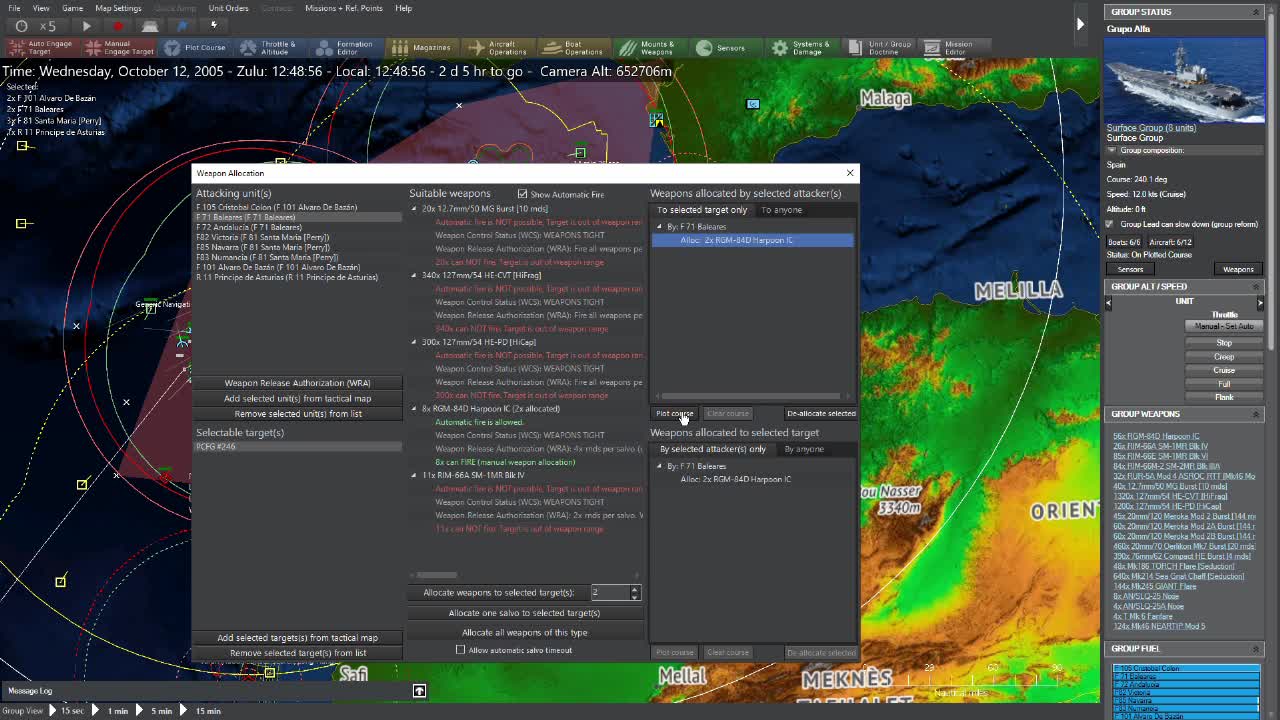
Task: Toggle the Show Automatic Fire checkbox
Action: pos(522,194)
